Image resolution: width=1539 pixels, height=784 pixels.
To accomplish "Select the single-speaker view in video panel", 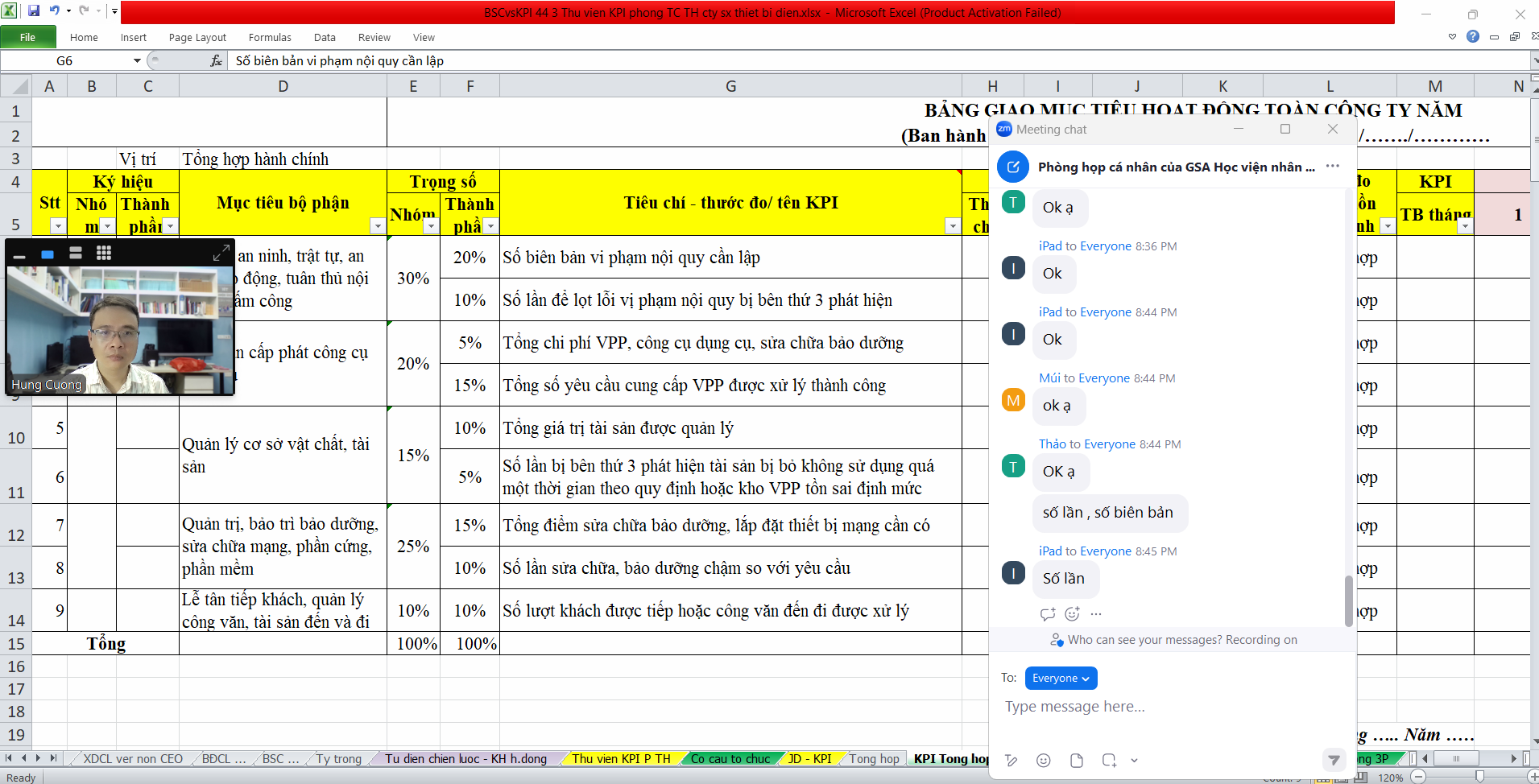I will click(x=48, y=254).
